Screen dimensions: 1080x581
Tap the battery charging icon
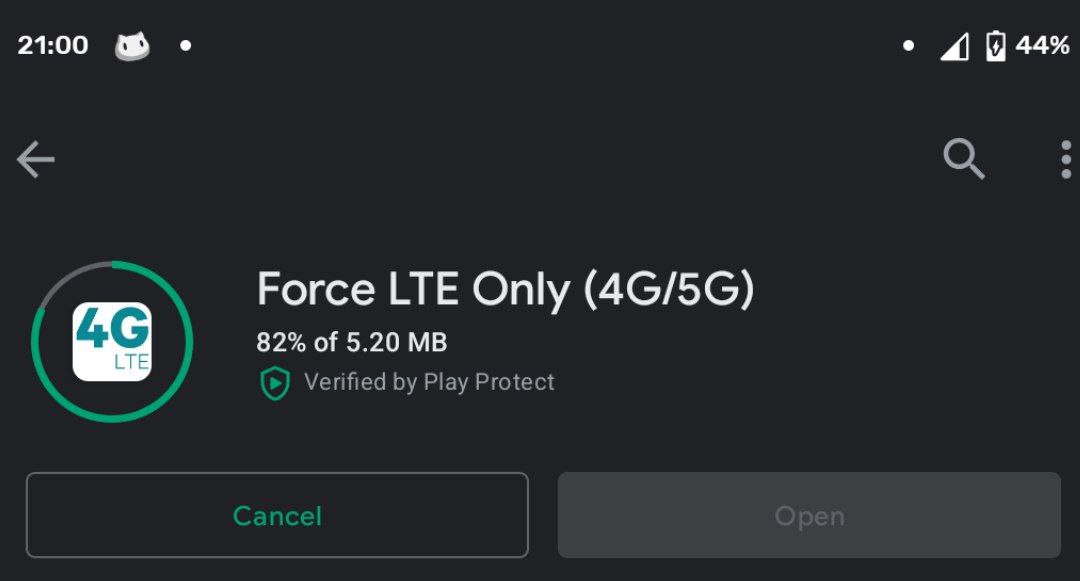(995, 45)
